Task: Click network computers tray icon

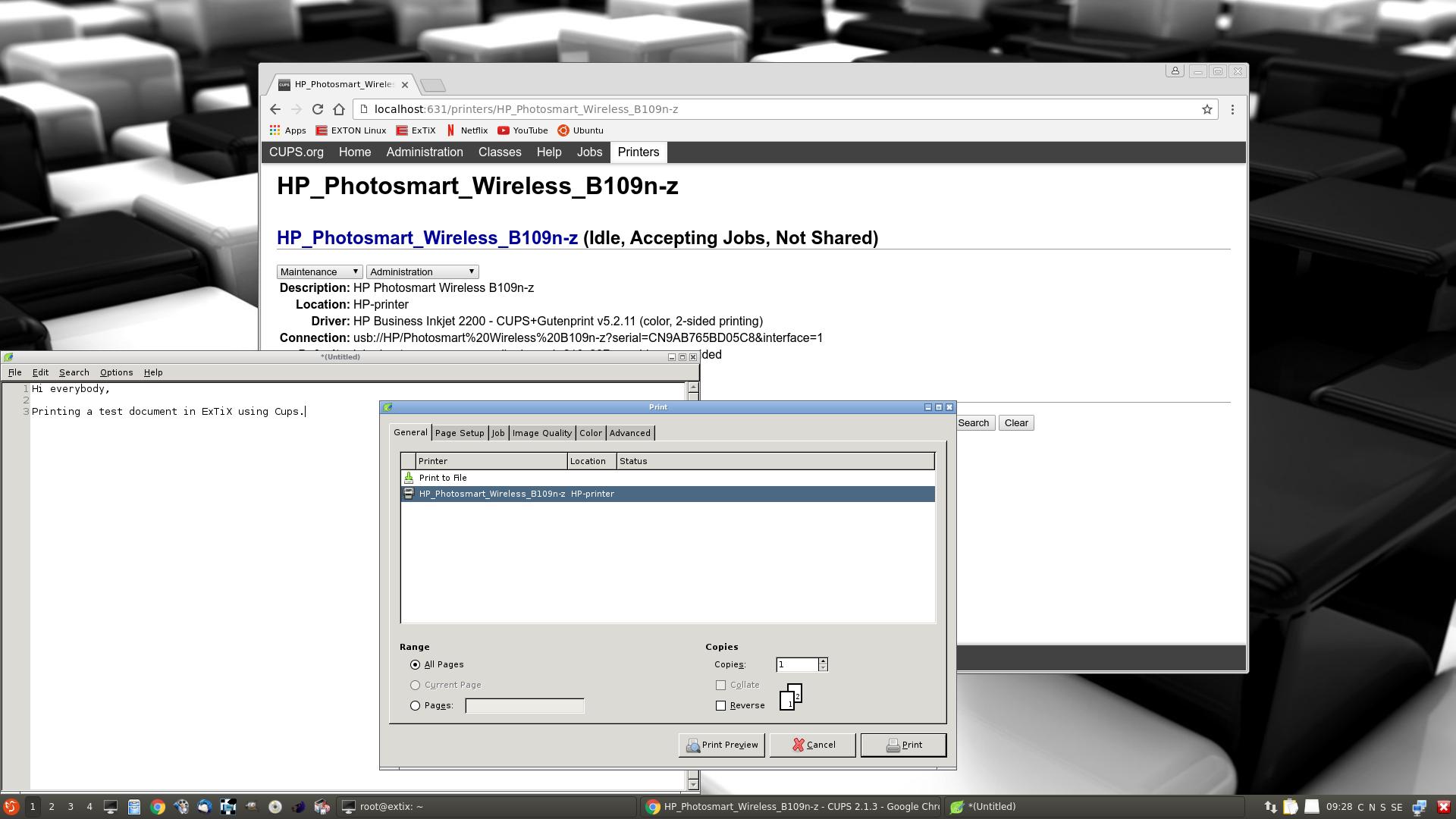Action: click(x=1420, y=807)
